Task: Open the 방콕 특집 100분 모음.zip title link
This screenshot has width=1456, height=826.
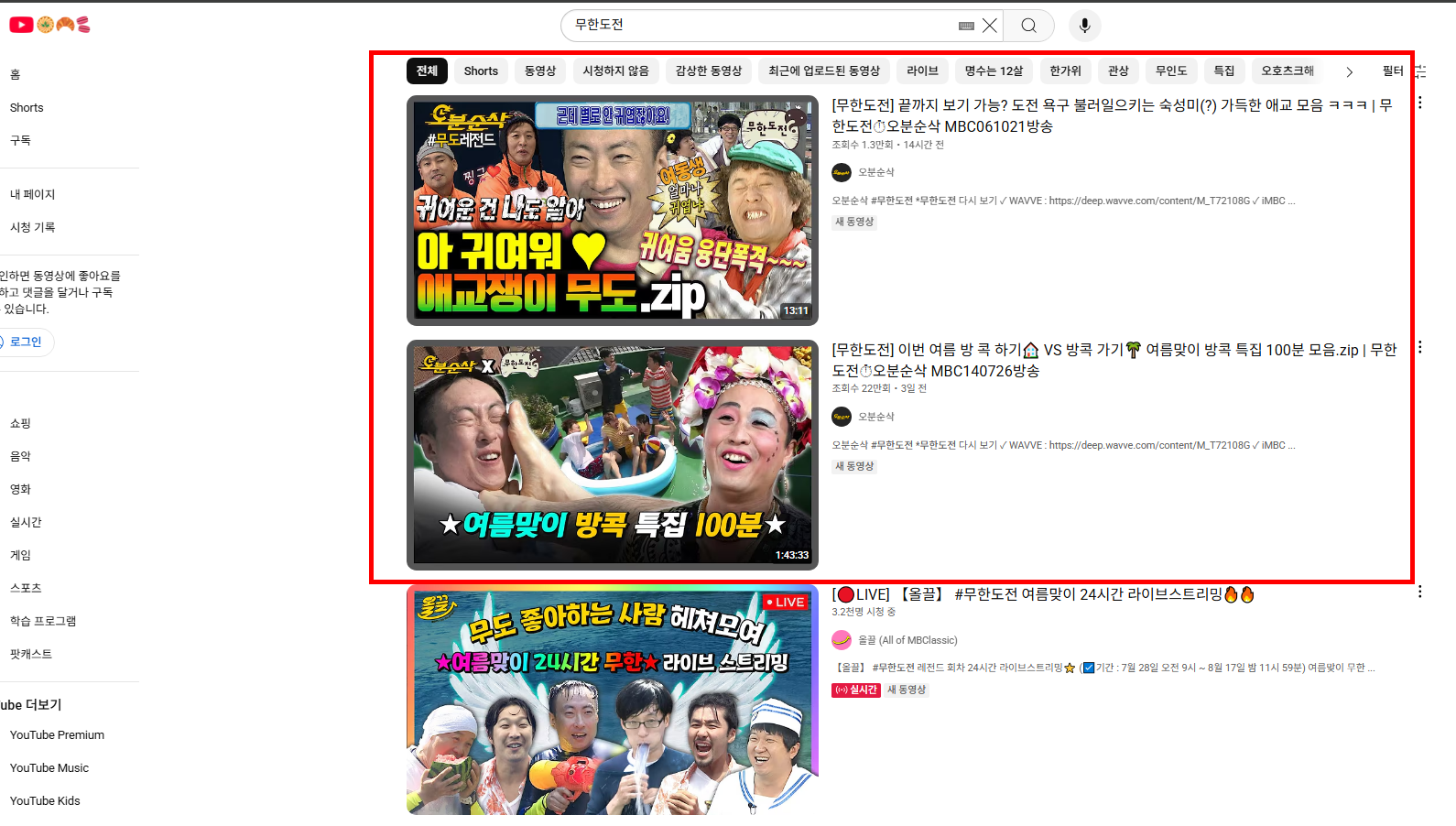Action: click(1114, 360)
